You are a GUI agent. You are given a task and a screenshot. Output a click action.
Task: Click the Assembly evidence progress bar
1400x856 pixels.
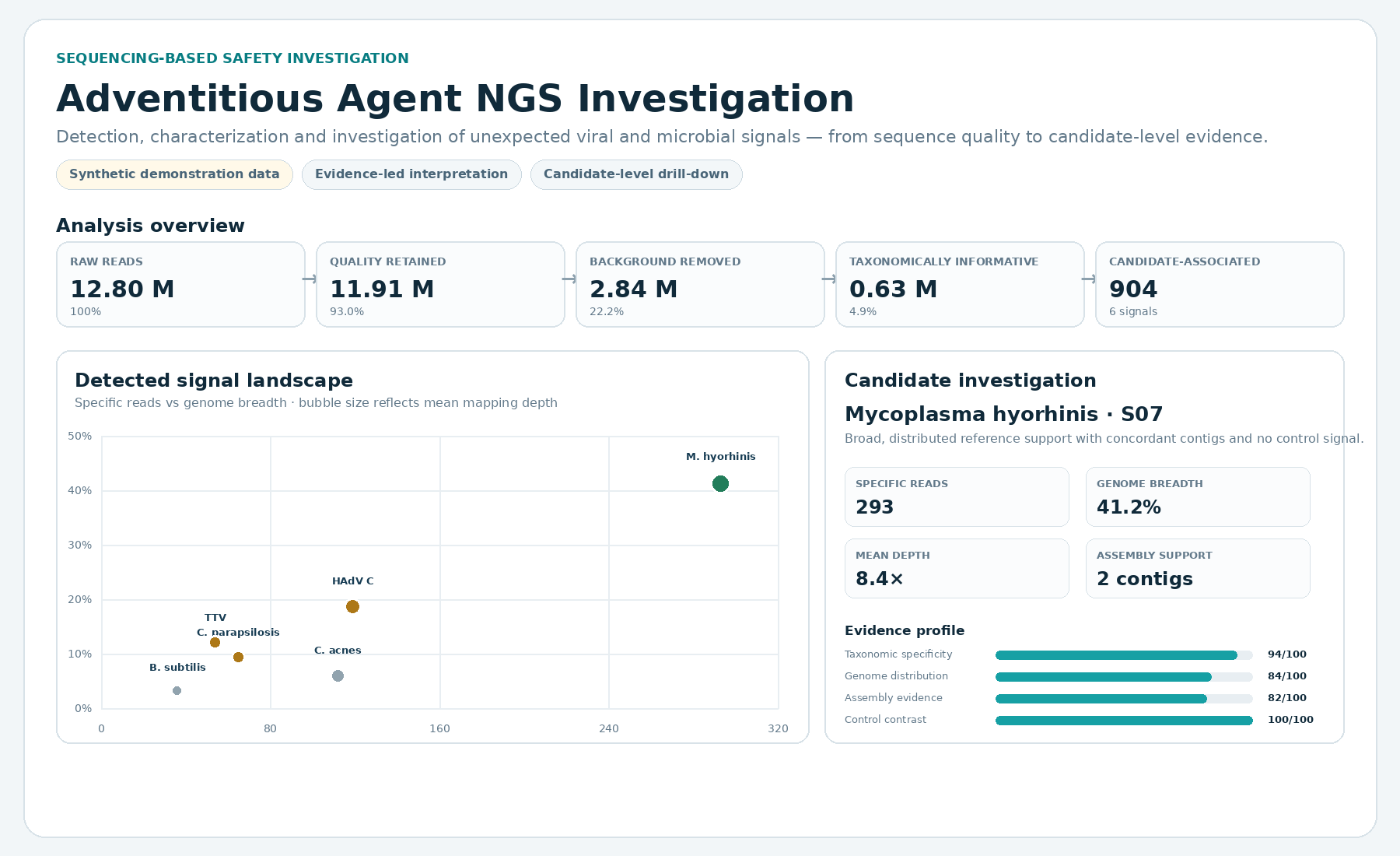(x=1124, y=699)
